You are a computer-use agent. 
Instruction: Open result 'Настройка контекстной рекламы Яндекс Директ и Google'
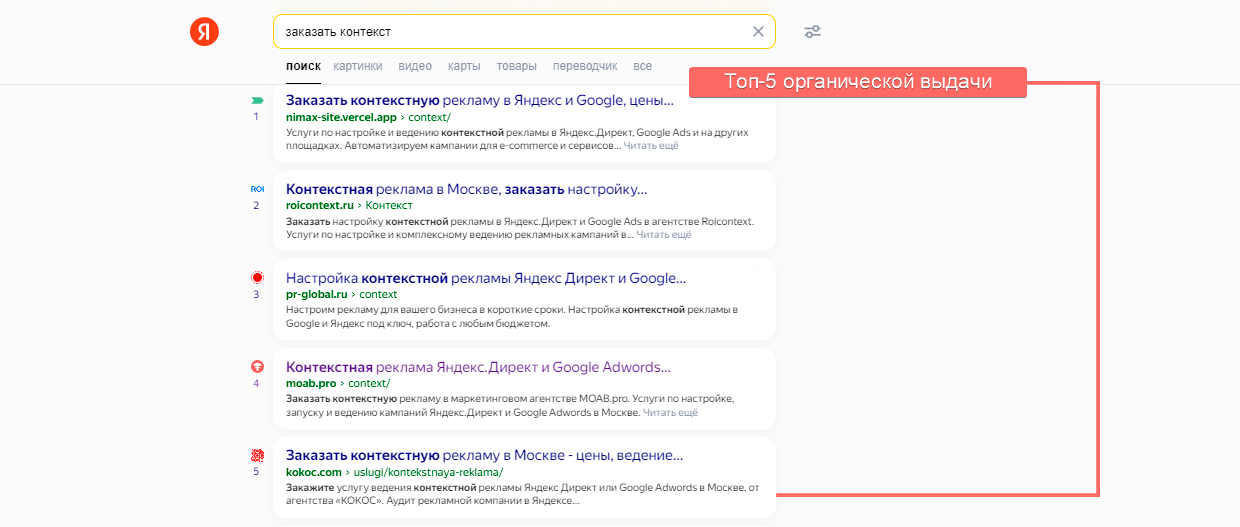tap(486, 278)
